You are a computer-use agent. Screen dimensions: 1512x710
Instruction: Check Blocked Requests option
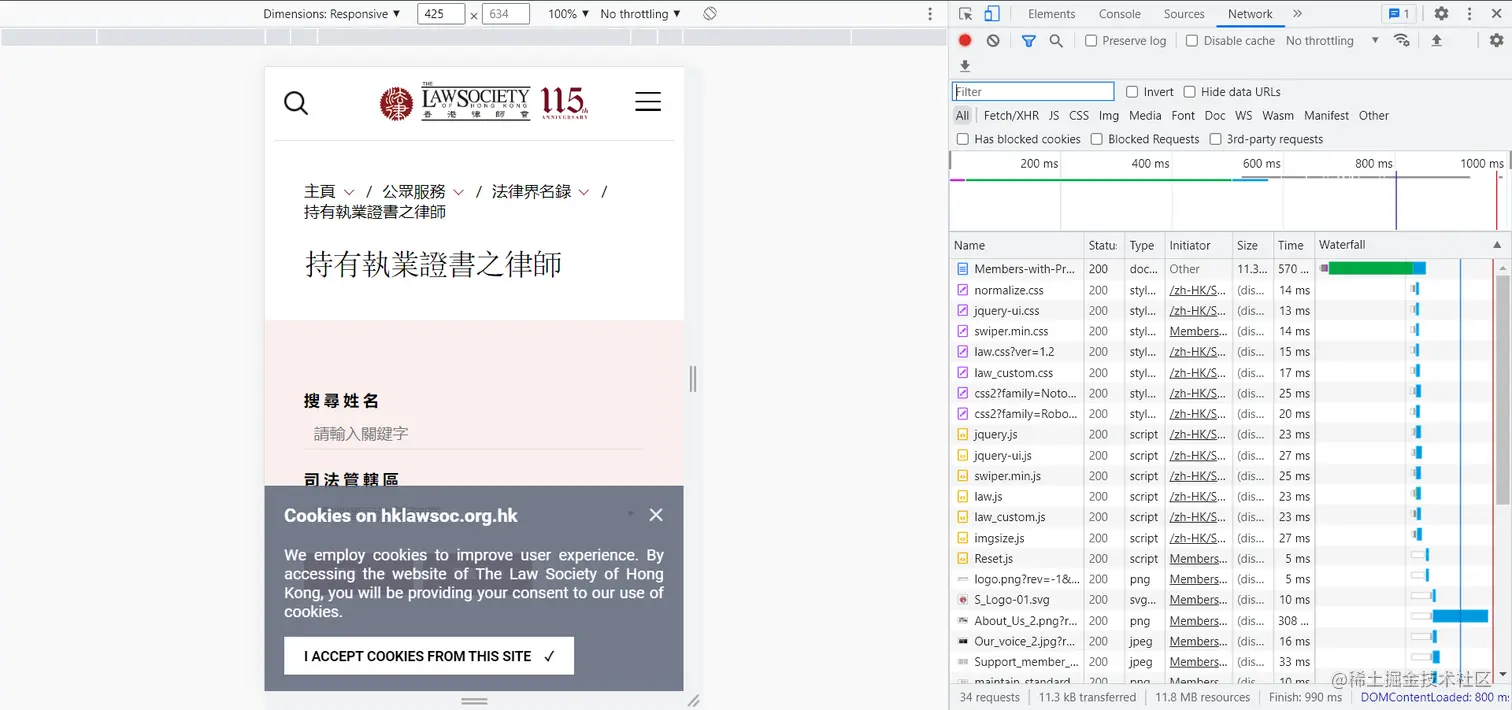coord(1097,140)
